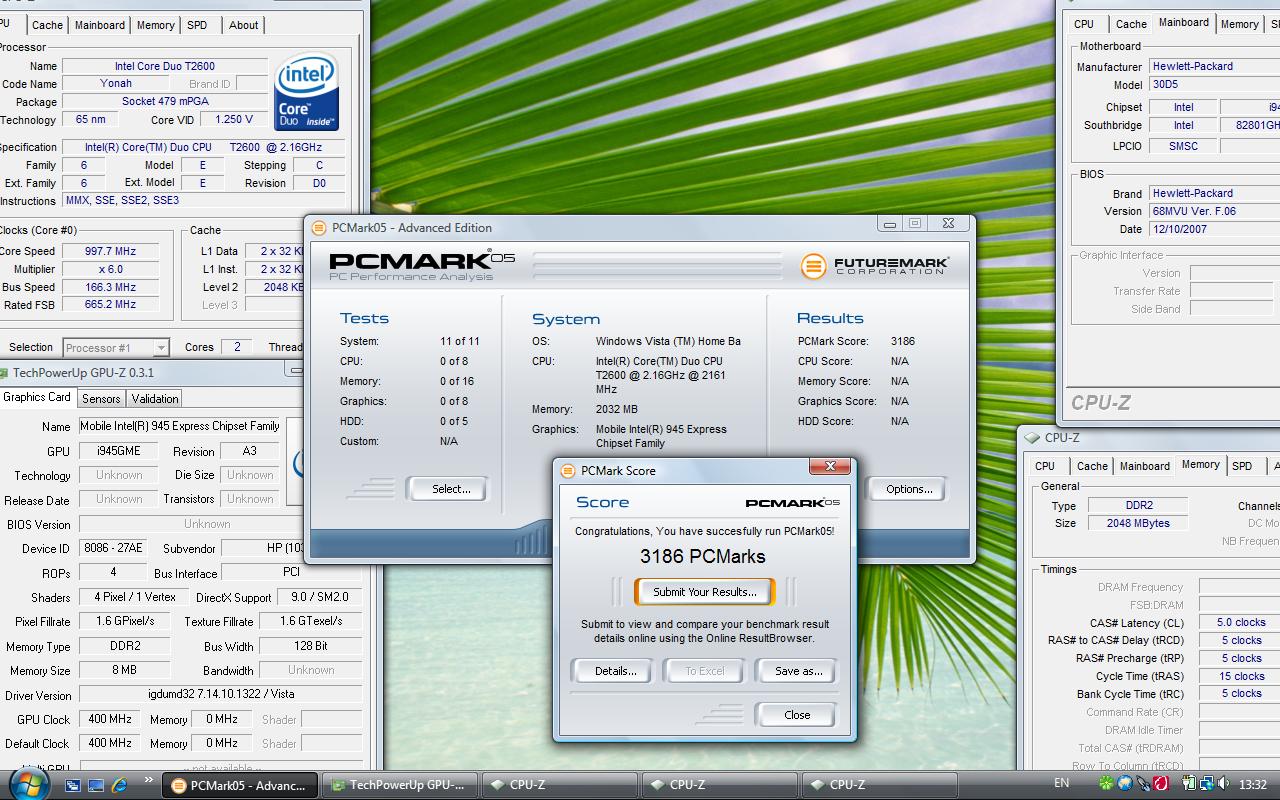Open Mainboard tab in processor CPU-Z window
Viewport: 1280px width, 800px height.
(x=100, y=25)
